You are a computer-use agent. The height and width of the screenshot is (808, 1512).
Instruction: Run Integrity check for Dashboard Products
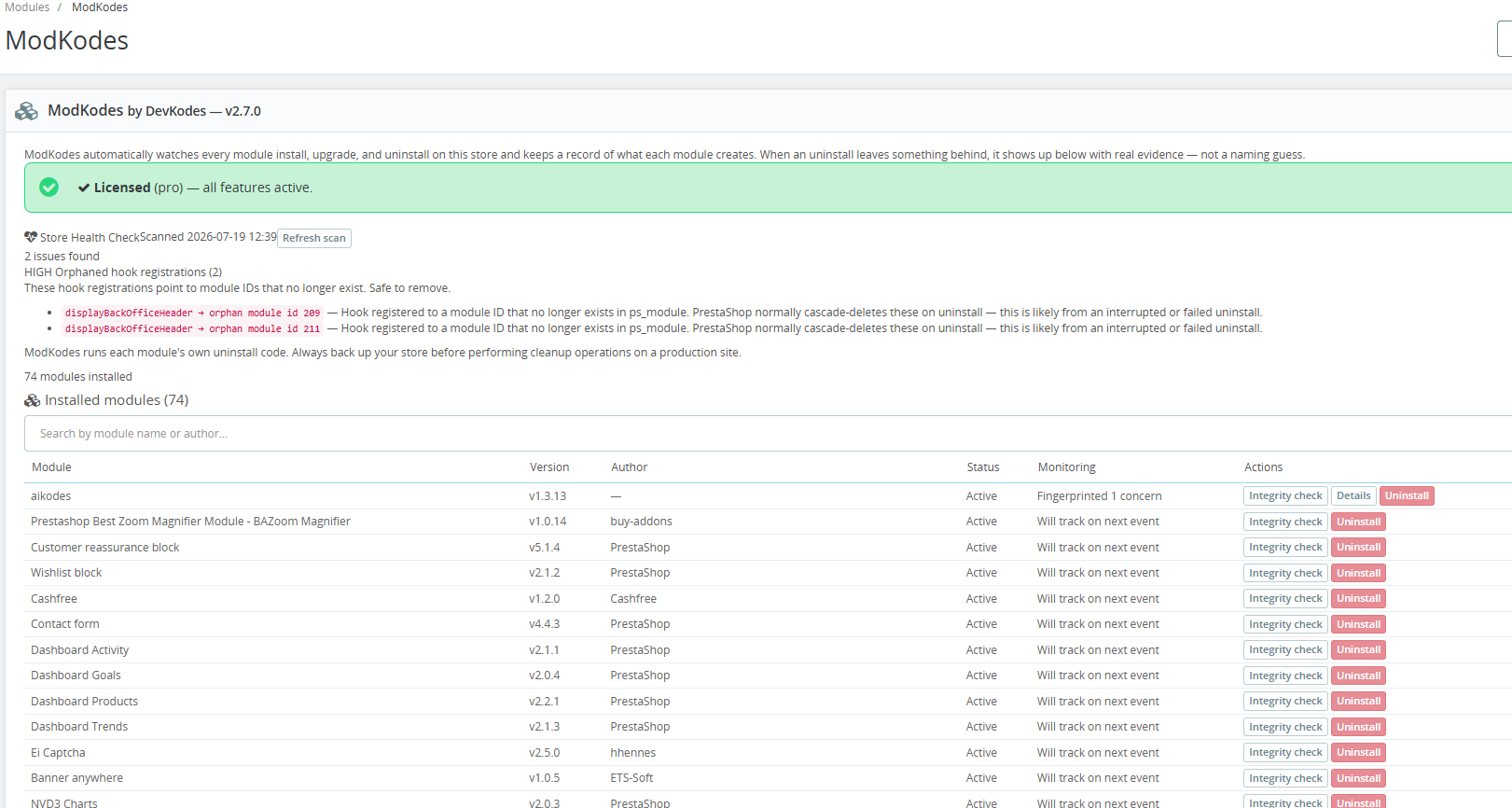click(1285, 702)
